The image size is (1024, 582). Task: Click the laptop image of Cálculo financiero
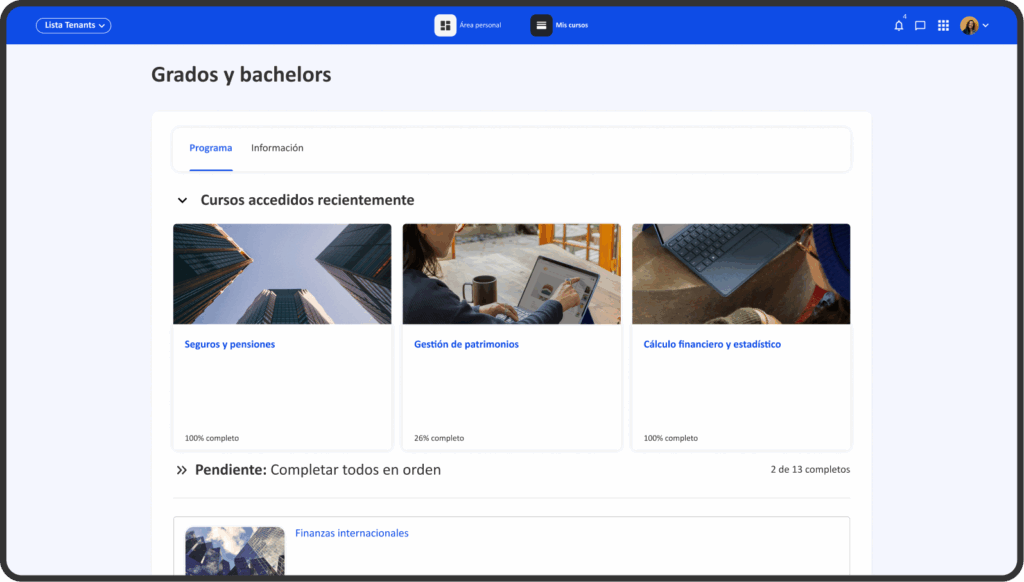(741, 274)
